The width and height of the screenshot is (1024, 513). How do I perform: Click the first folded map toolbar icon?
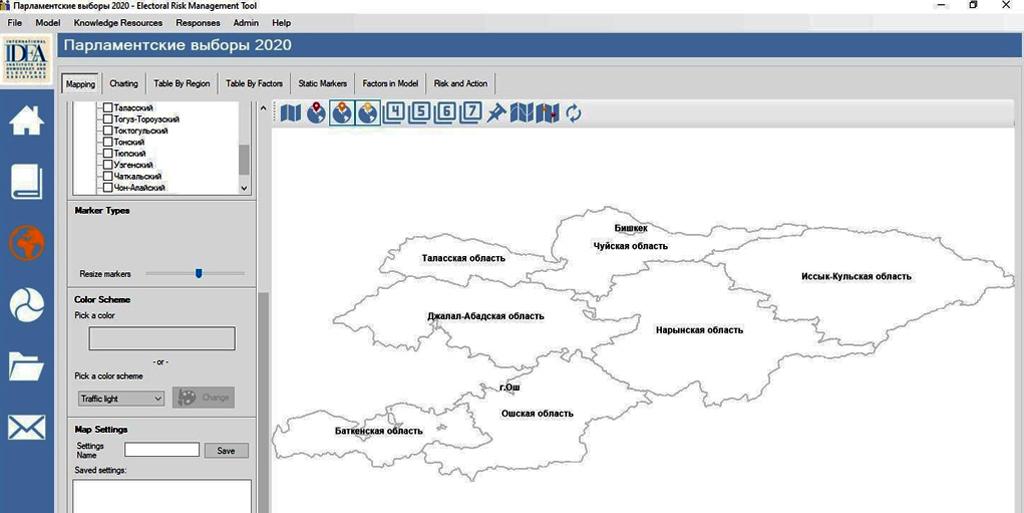[290, 114]
